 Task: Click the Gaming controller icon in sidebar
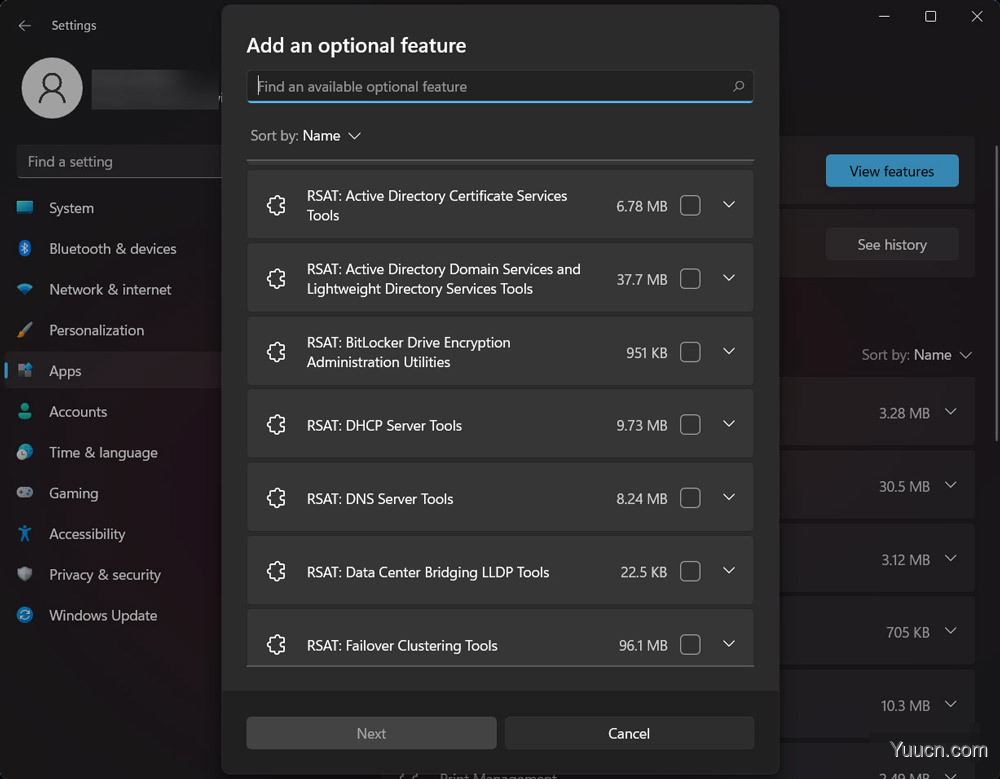coord(25,493)
